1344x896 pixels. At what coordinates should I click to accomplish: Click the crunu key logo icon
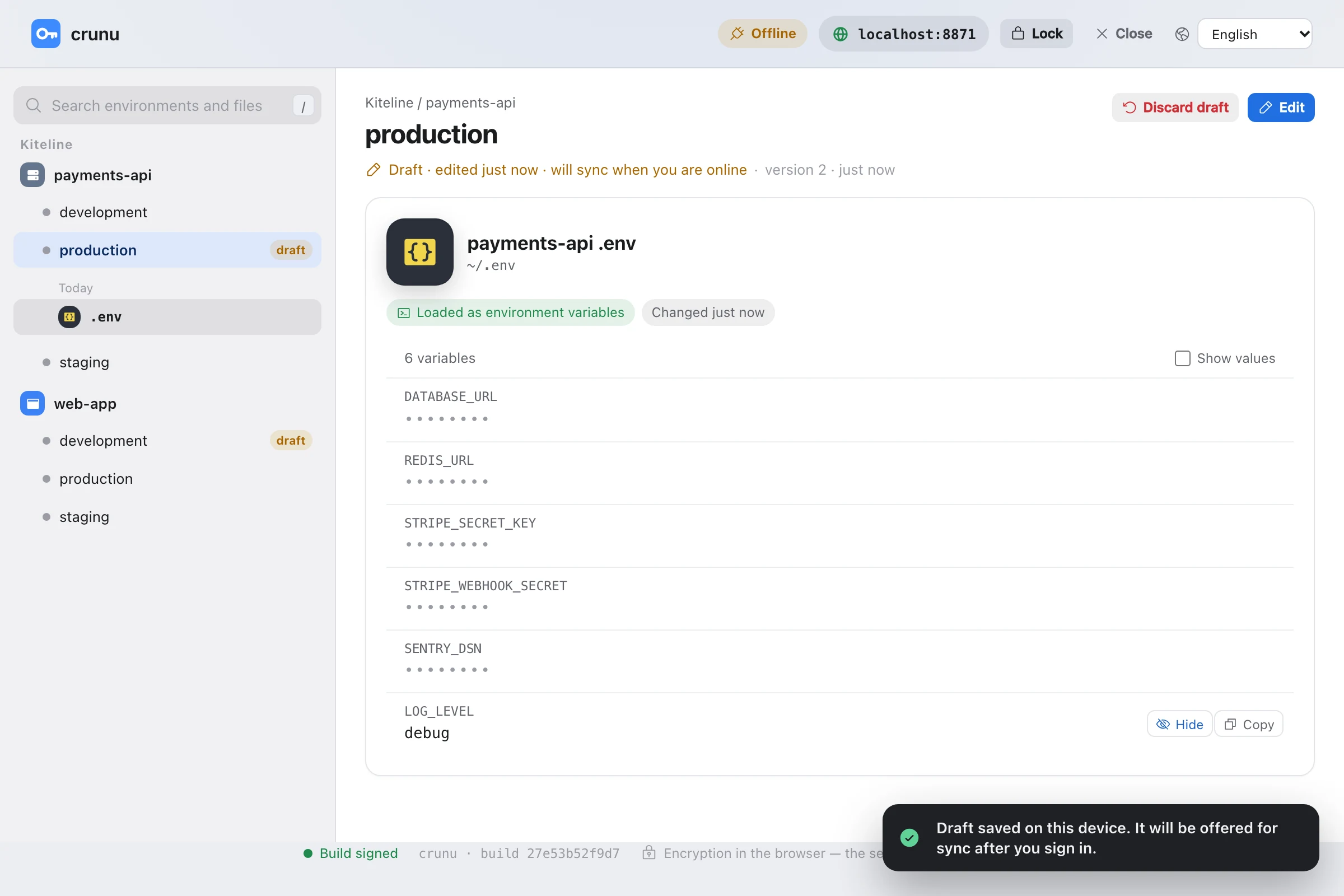coord(46,34)
